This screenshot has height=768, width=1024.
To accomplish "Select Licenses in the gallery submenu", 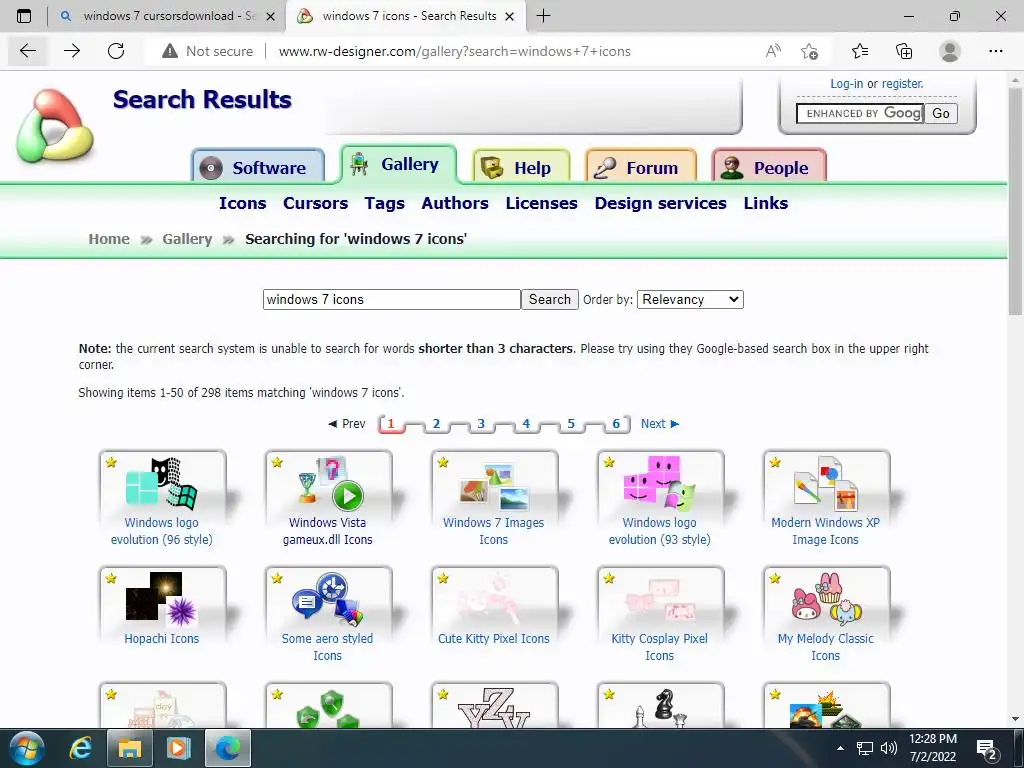I will (541, 203).
